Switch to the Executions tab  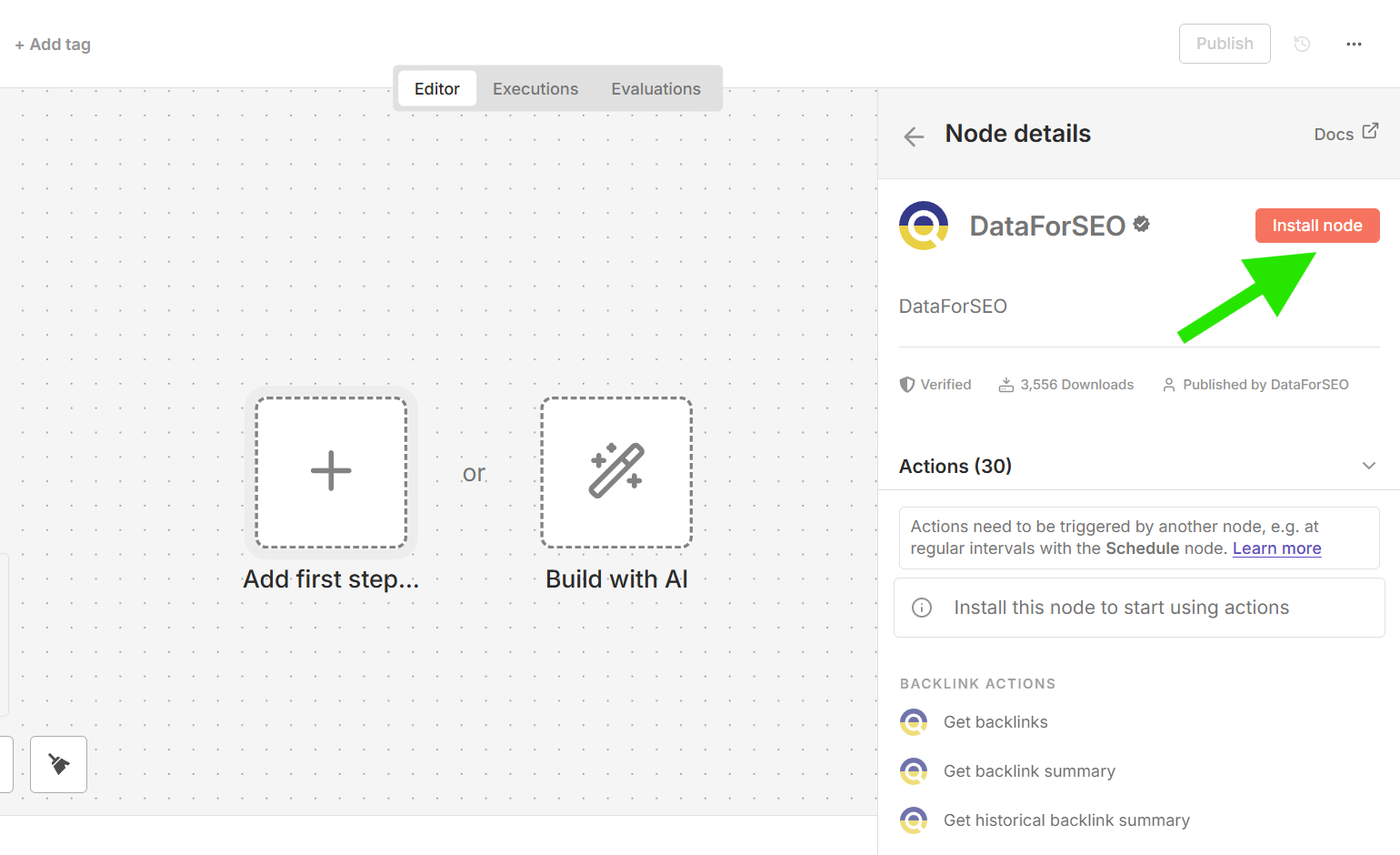[x=535, y=89]
